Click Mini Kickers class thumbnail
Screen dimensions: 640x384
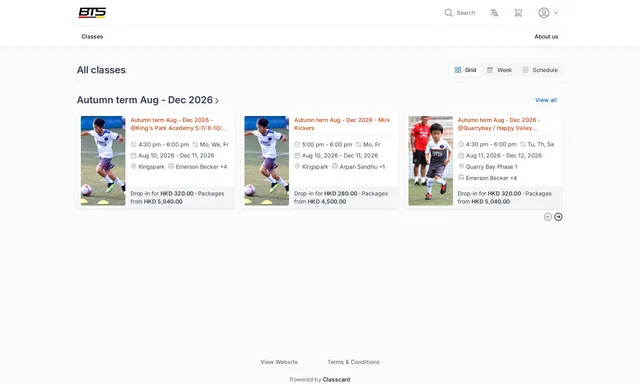tap(267, 161)
